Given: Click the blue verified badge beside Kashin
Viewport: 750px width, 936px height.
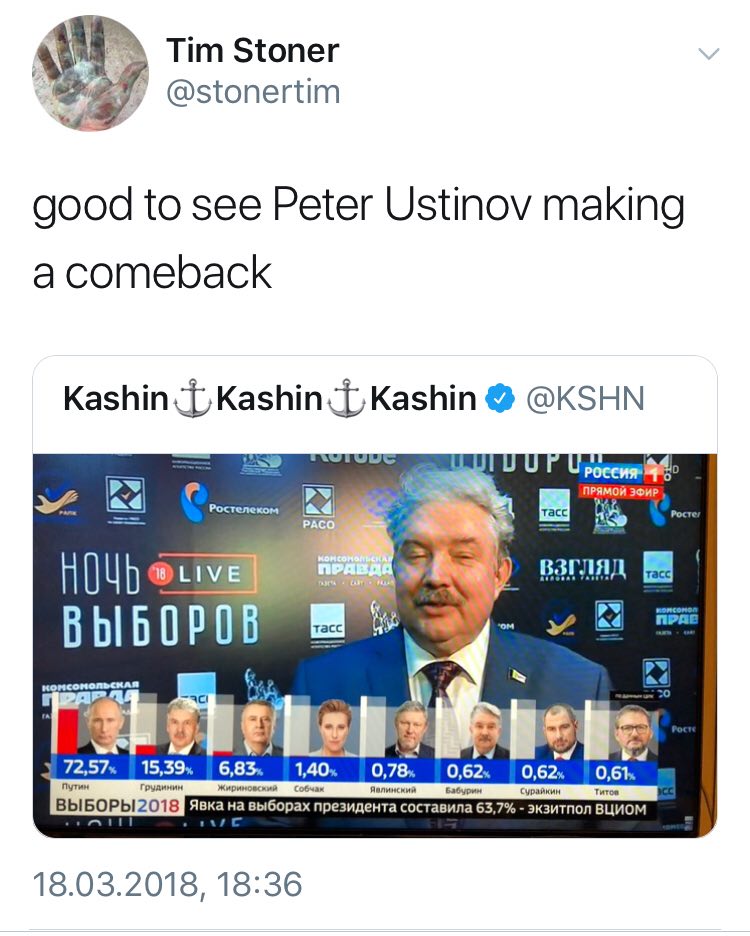Looking at the screenshot, I should pyautogui.click(x=500, y=398).
